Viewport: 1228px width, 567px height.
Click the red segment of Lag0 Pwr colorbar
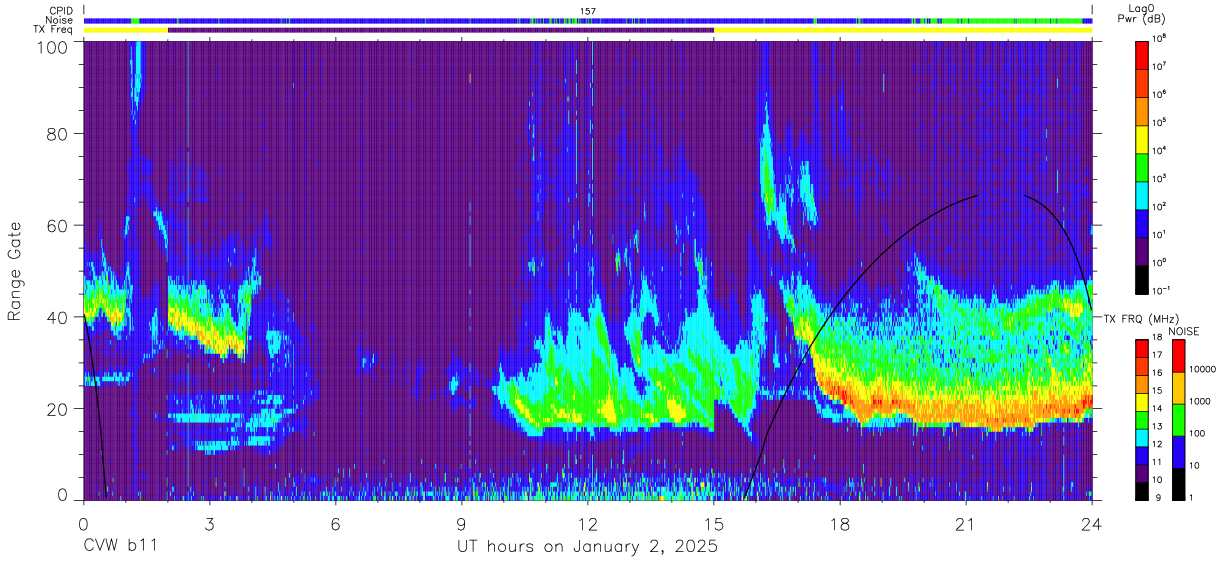(1143, 54)
